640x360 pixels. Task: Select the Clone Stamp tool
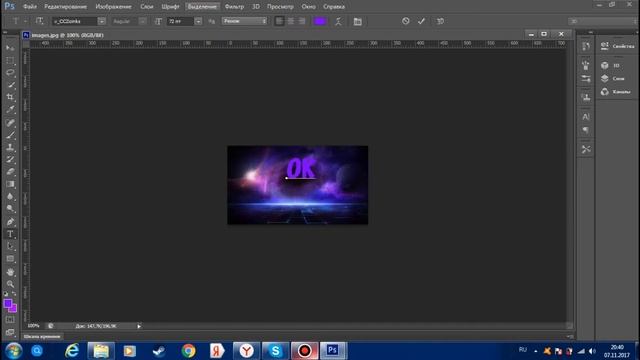10,147
